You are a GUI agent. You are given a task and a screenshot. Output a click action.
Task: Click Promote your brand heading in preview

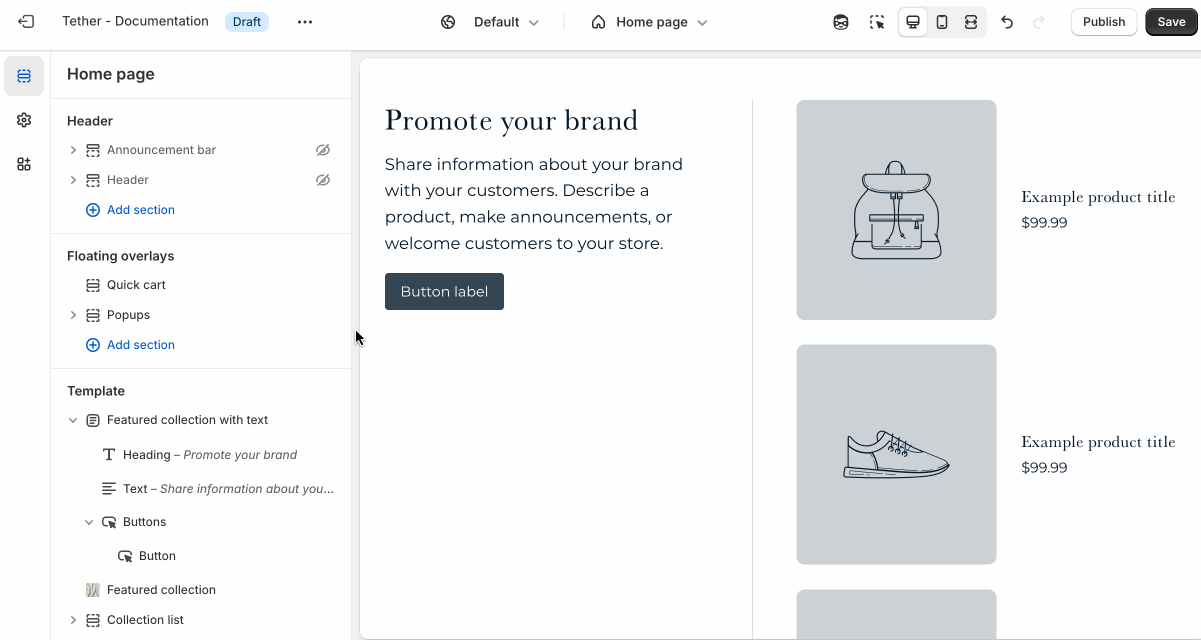(511, 120)
